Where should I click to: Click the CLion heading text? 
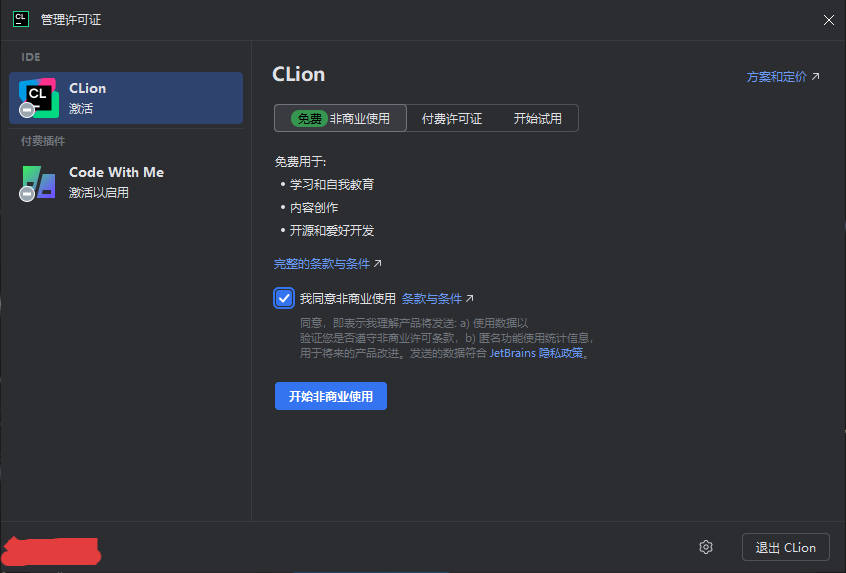pyautogui.click(x=298, y=74)
